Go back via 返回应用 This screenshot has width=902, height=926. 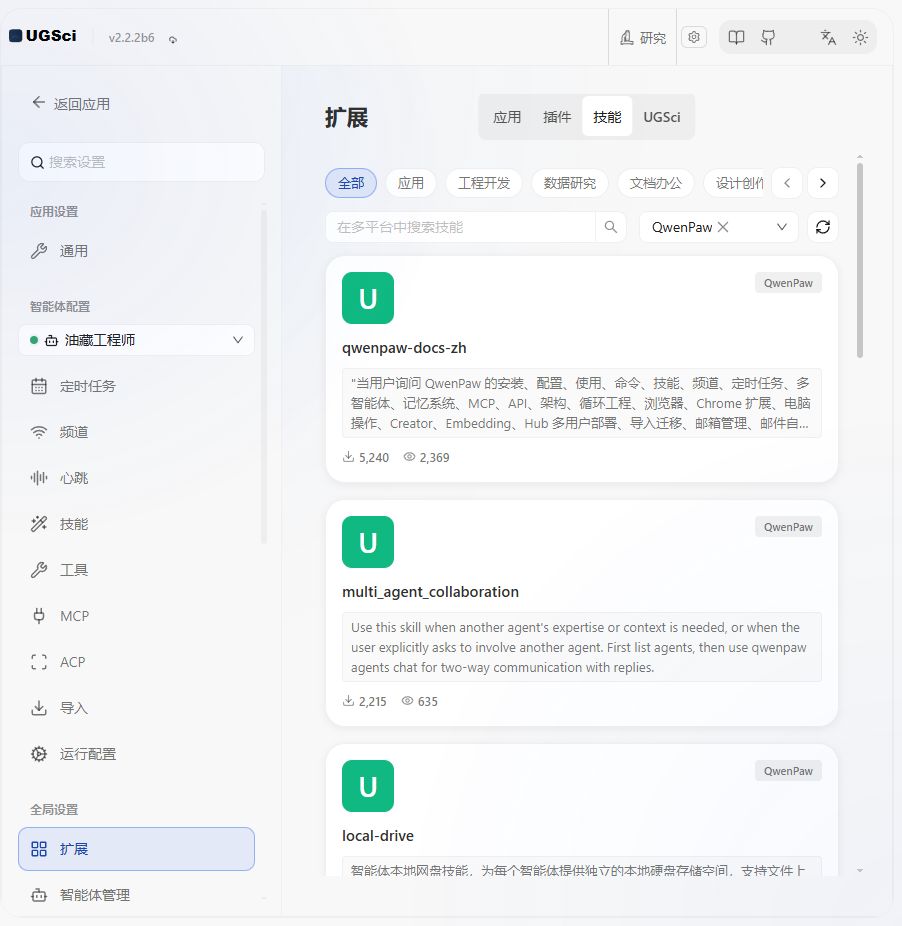[71, 103]
